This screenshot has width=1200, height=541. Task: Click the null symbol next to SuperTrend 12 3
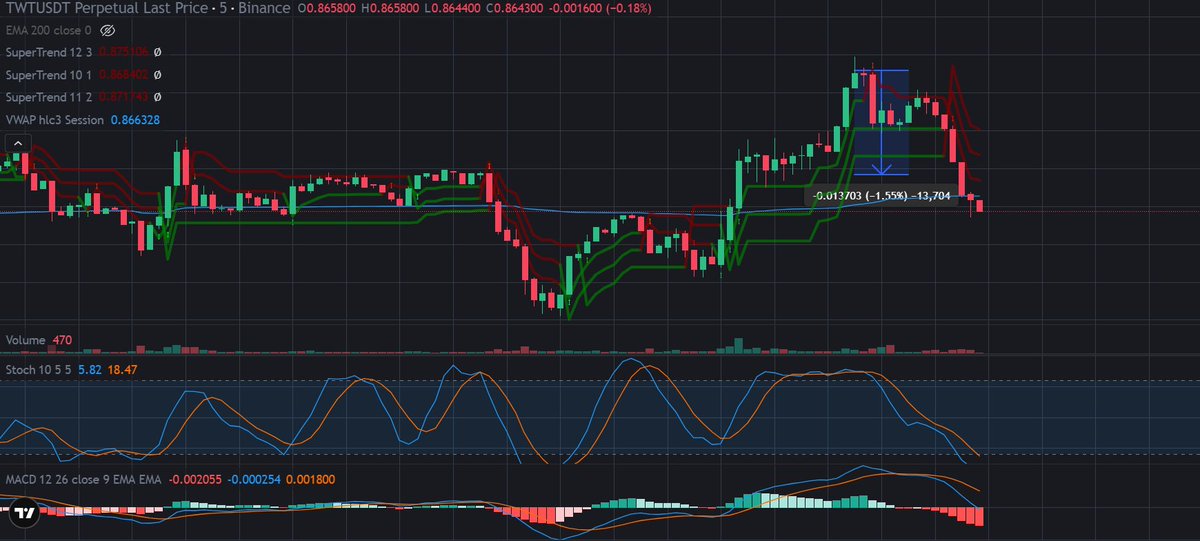[x=158, y=53]
